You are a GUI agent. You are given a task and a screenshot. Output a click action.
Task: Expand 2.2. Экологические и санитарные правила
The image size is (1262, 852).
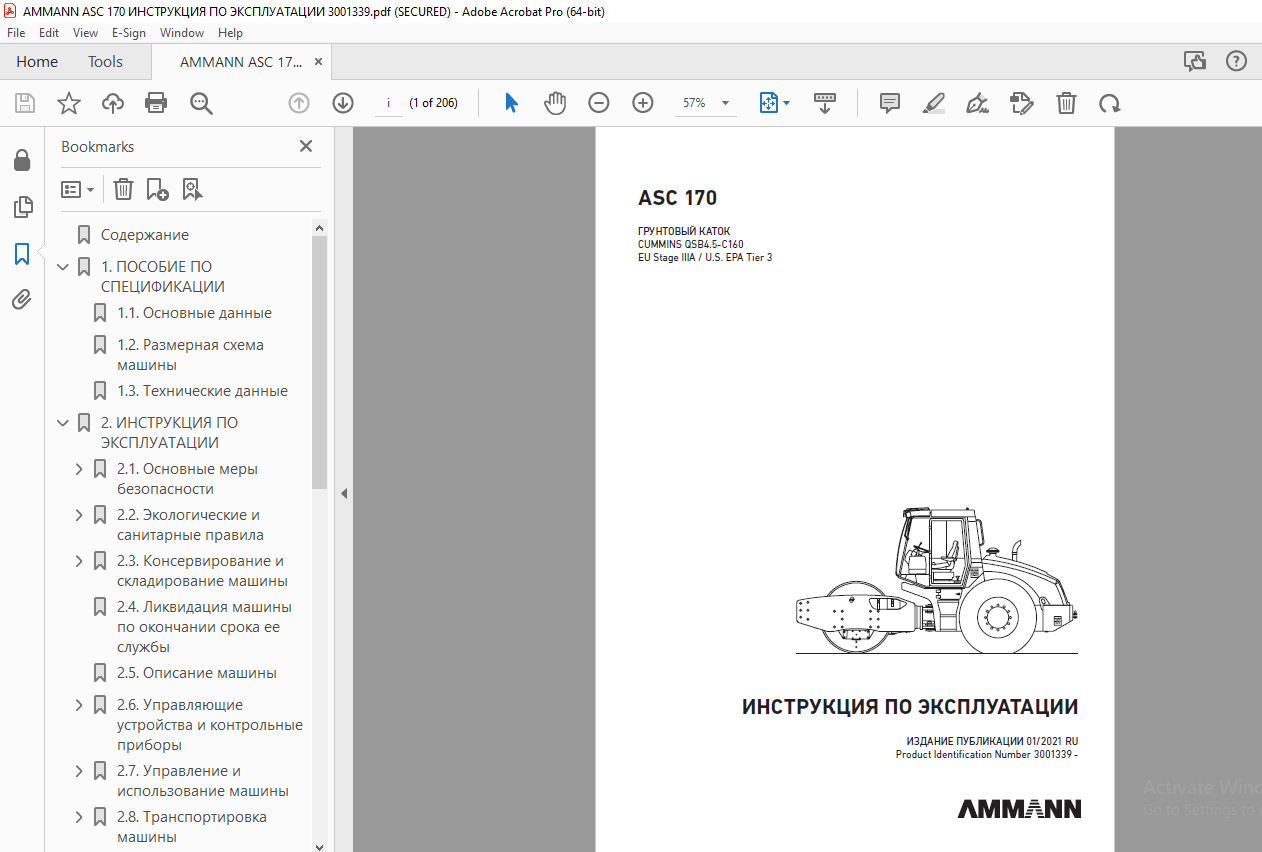click(79, 515)
